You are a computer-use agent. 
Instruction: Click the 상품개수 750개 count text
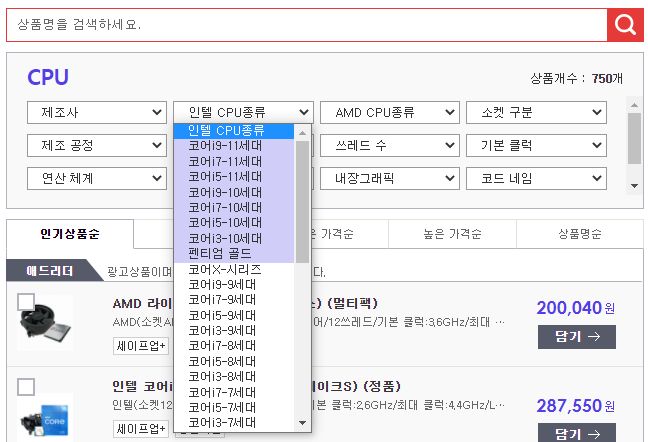[x=576, y=78]
